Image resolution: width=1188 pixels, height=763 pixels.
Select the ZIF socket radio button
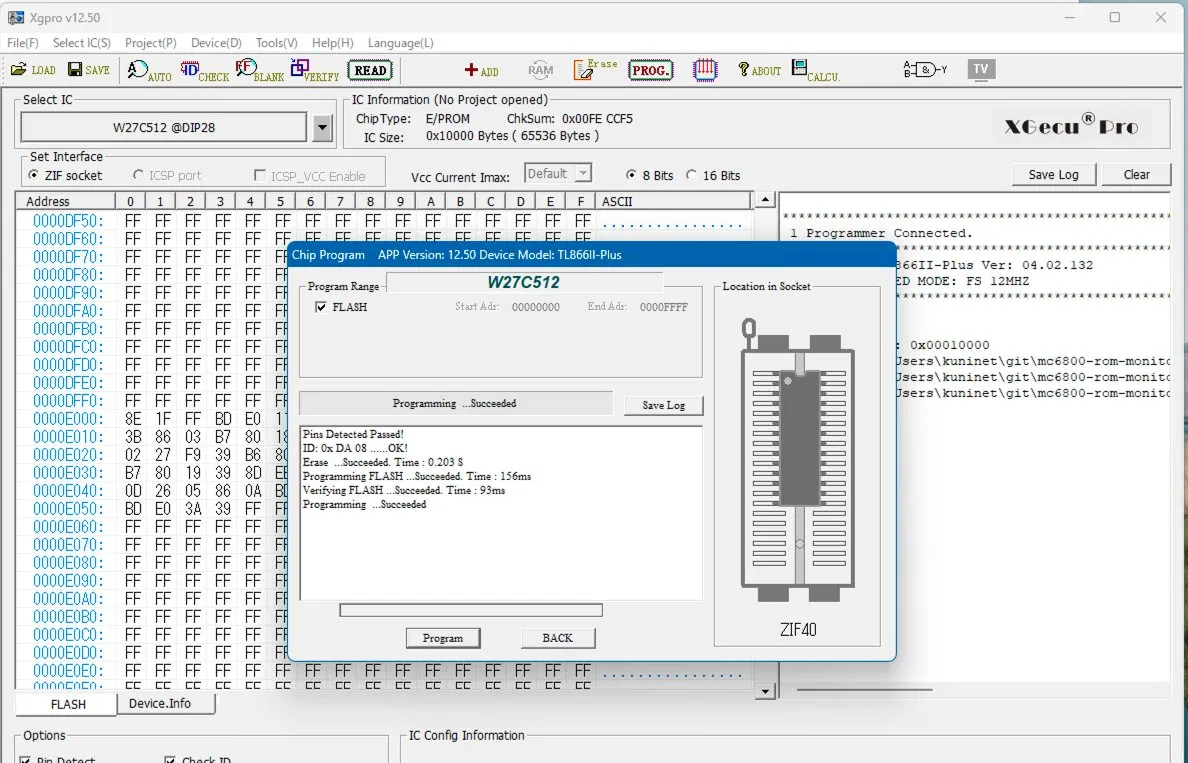(x=33, y=175)
